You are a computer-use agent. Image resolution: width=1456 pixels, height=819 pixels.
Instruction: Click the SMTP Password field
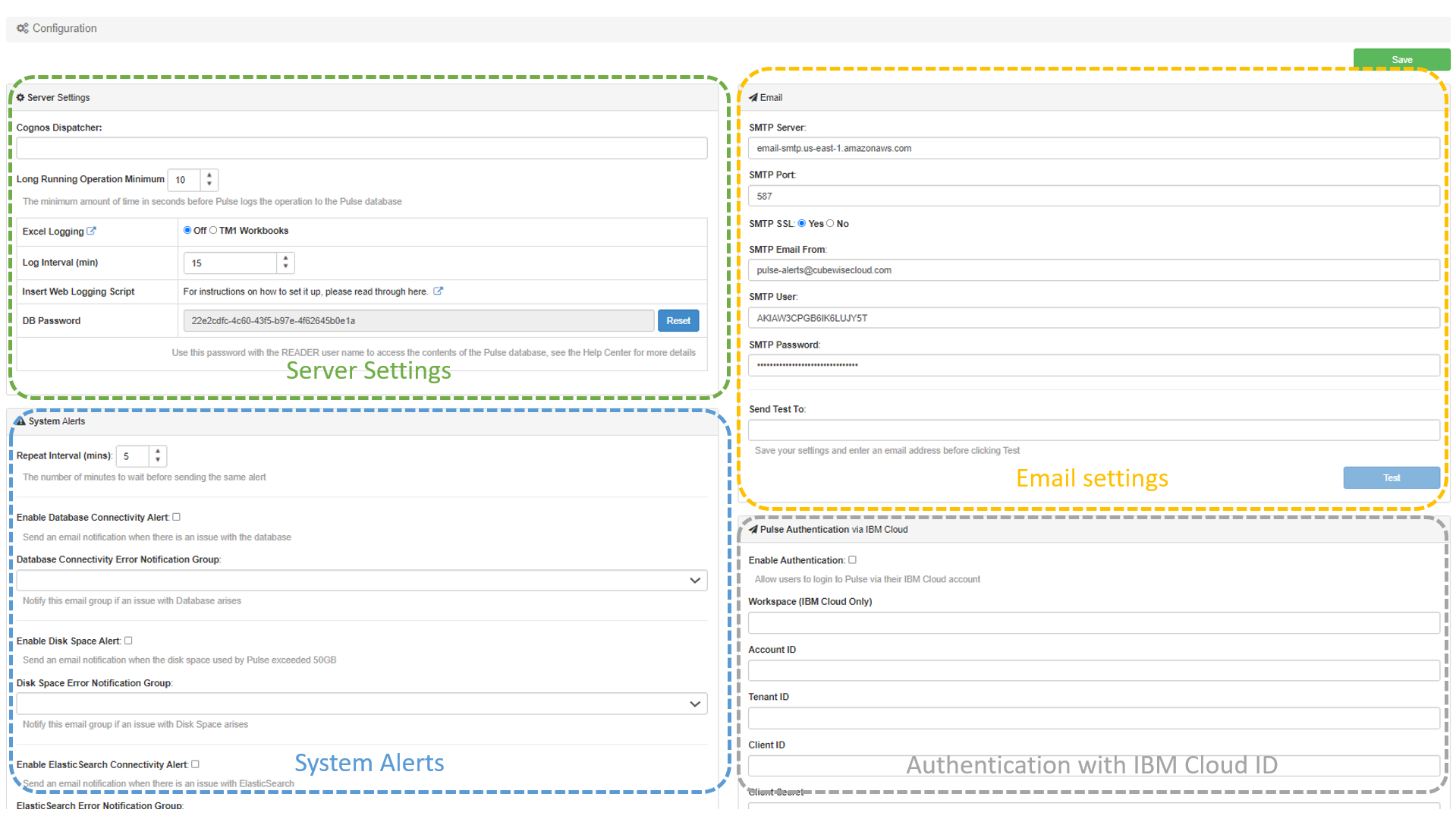[x=1094, y=366]
